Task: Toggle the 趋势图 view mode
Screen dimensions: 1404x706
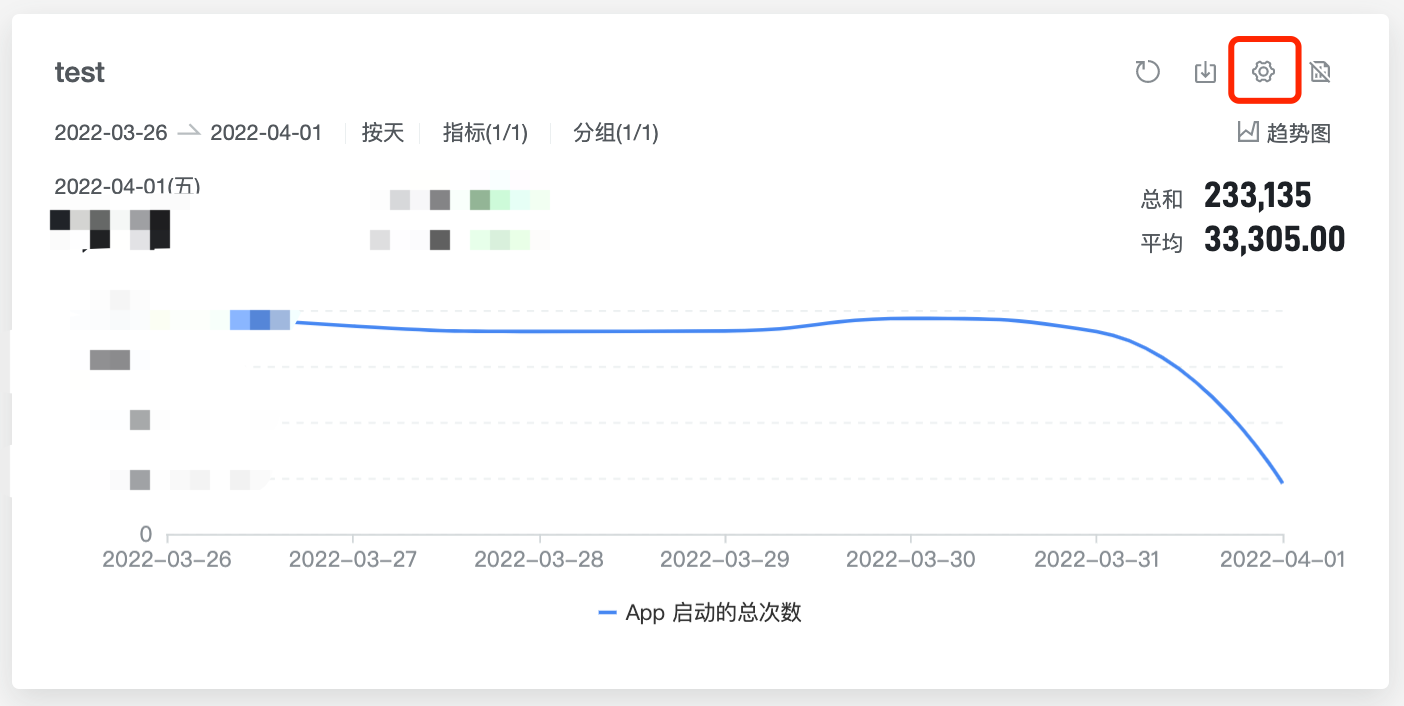Action: (x=1283, y=131)
